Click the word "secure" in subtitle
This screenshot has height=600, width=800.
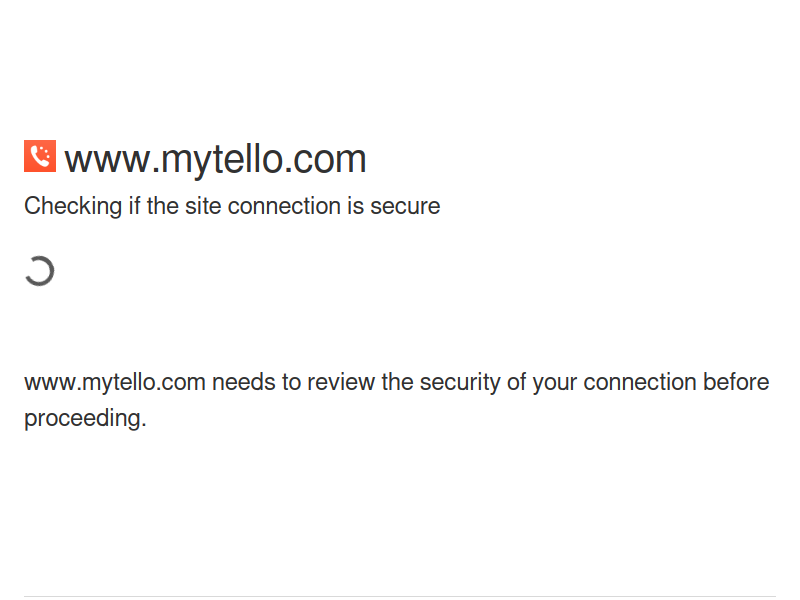[405, 207]
